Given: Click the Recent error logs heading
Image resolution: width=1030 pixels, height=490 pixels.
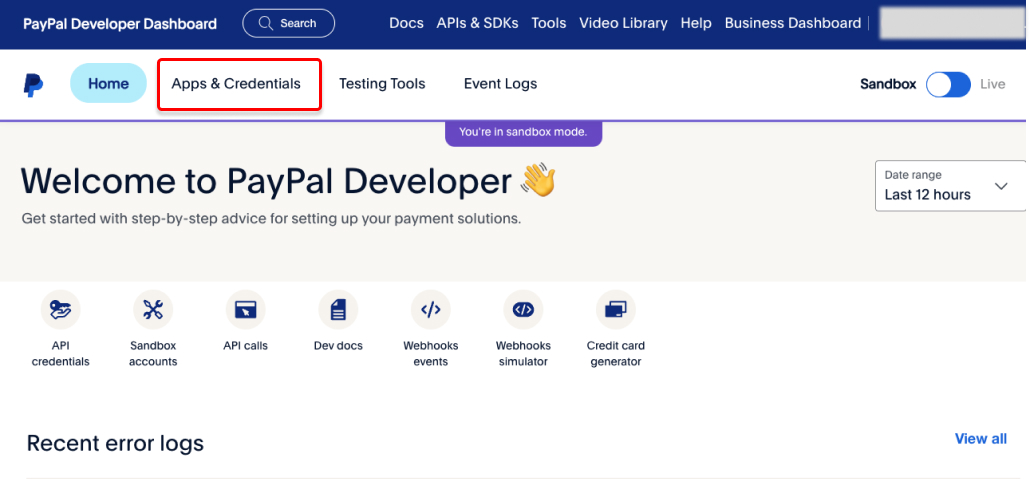Looking at the screenshot, I should [115, 443].
